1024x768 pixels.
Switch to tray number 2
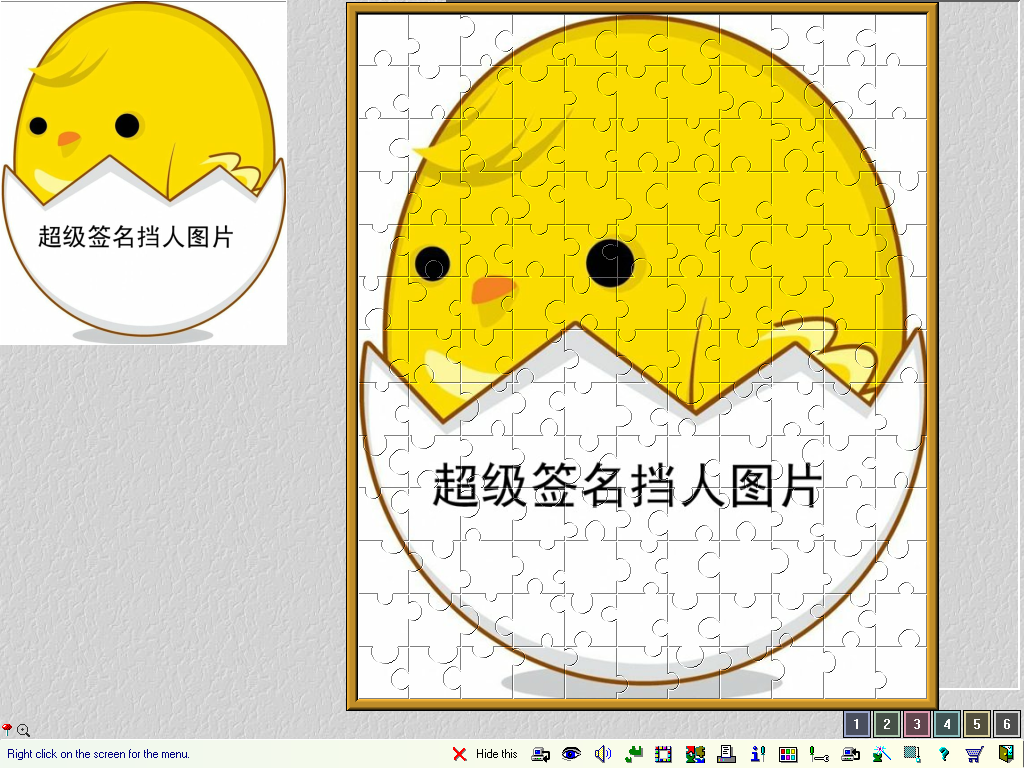(x=887, y=724)
